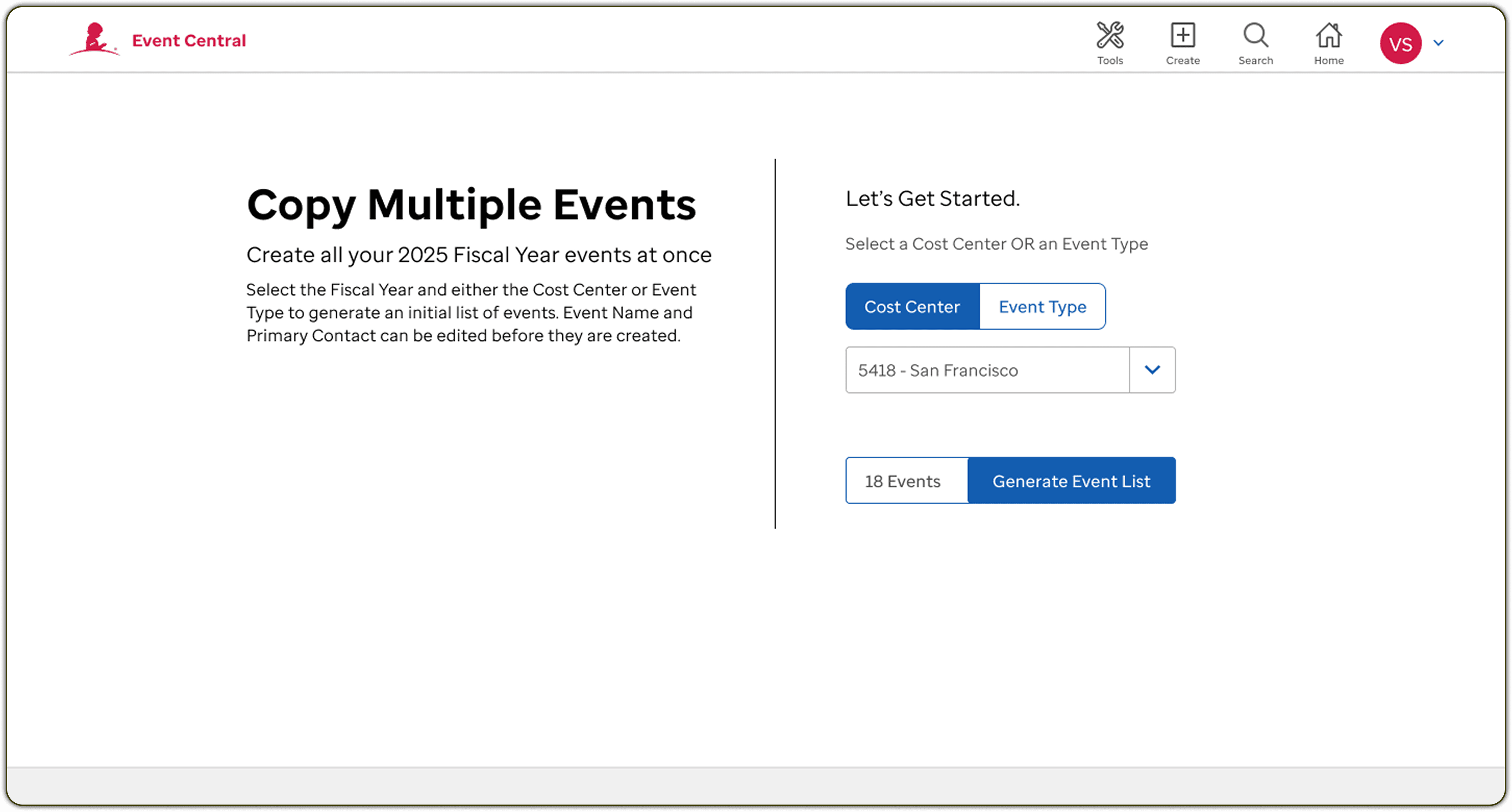1512x812 pixels.
Task: Click 'Select a Cost Center OR an Event Type' label
Action: point(996,244)
